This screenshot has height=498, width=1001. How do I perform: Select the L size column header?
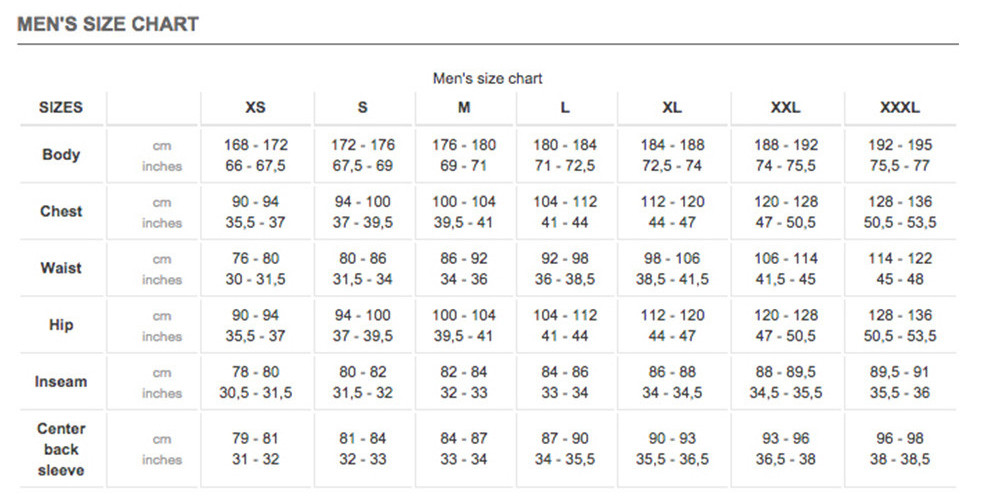pyautogui.click(x=565, y=107)
